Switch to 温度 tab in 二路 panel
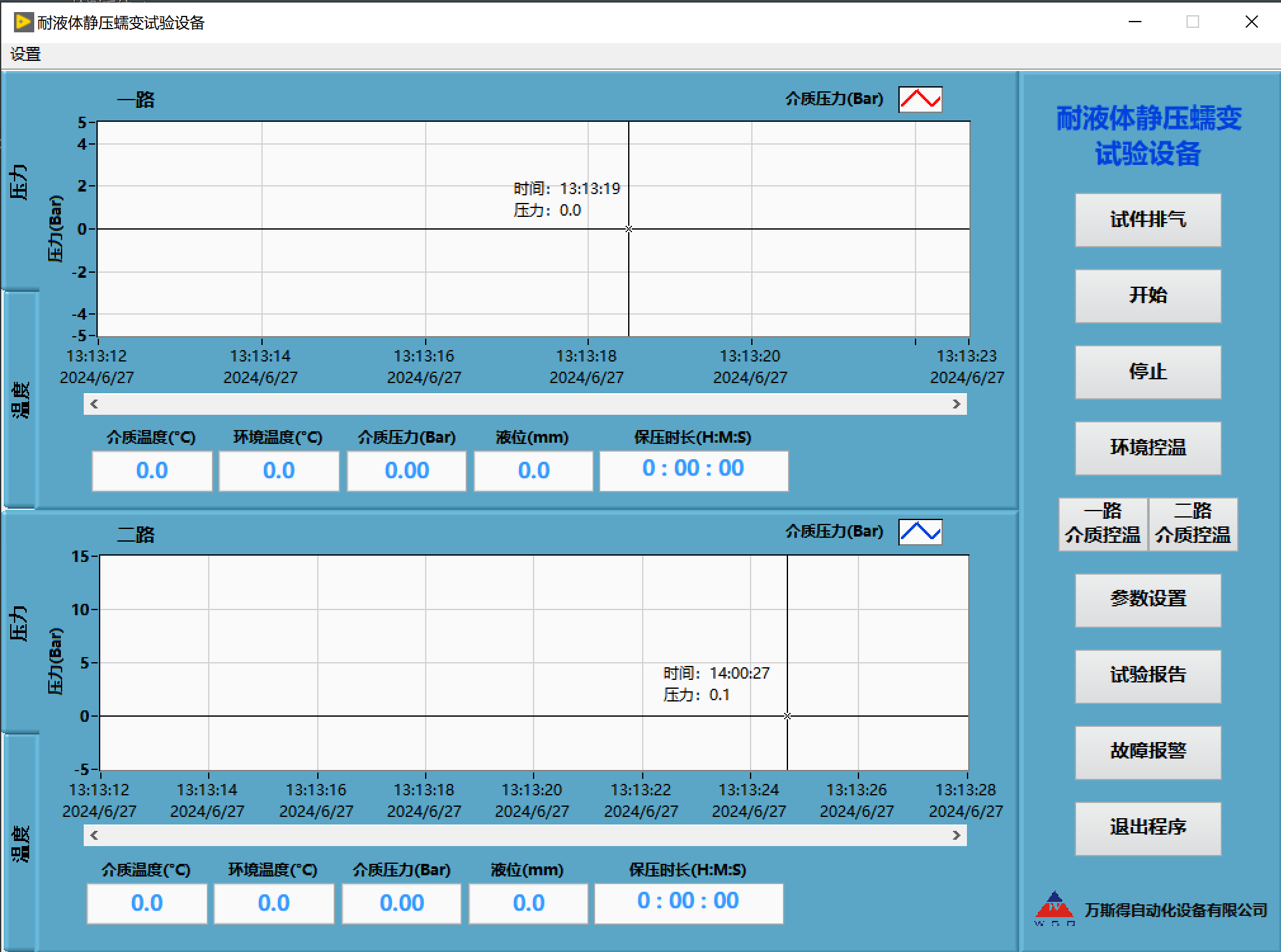 point(20,844)
